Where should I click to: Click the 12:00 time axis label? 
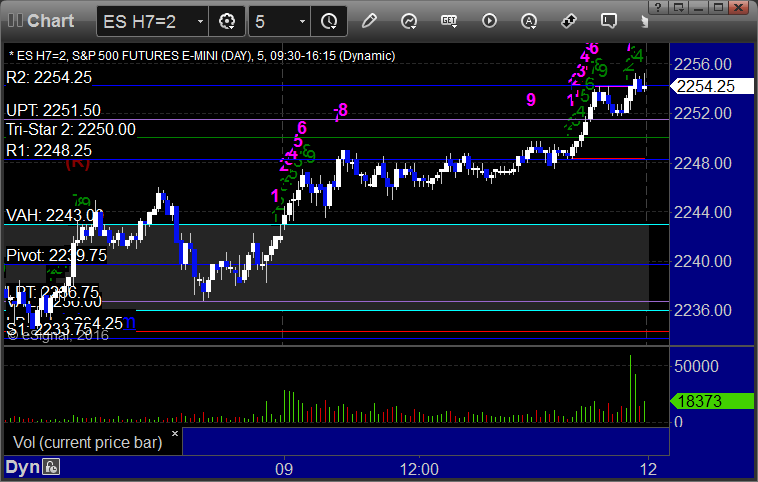(x=419, y=469)
